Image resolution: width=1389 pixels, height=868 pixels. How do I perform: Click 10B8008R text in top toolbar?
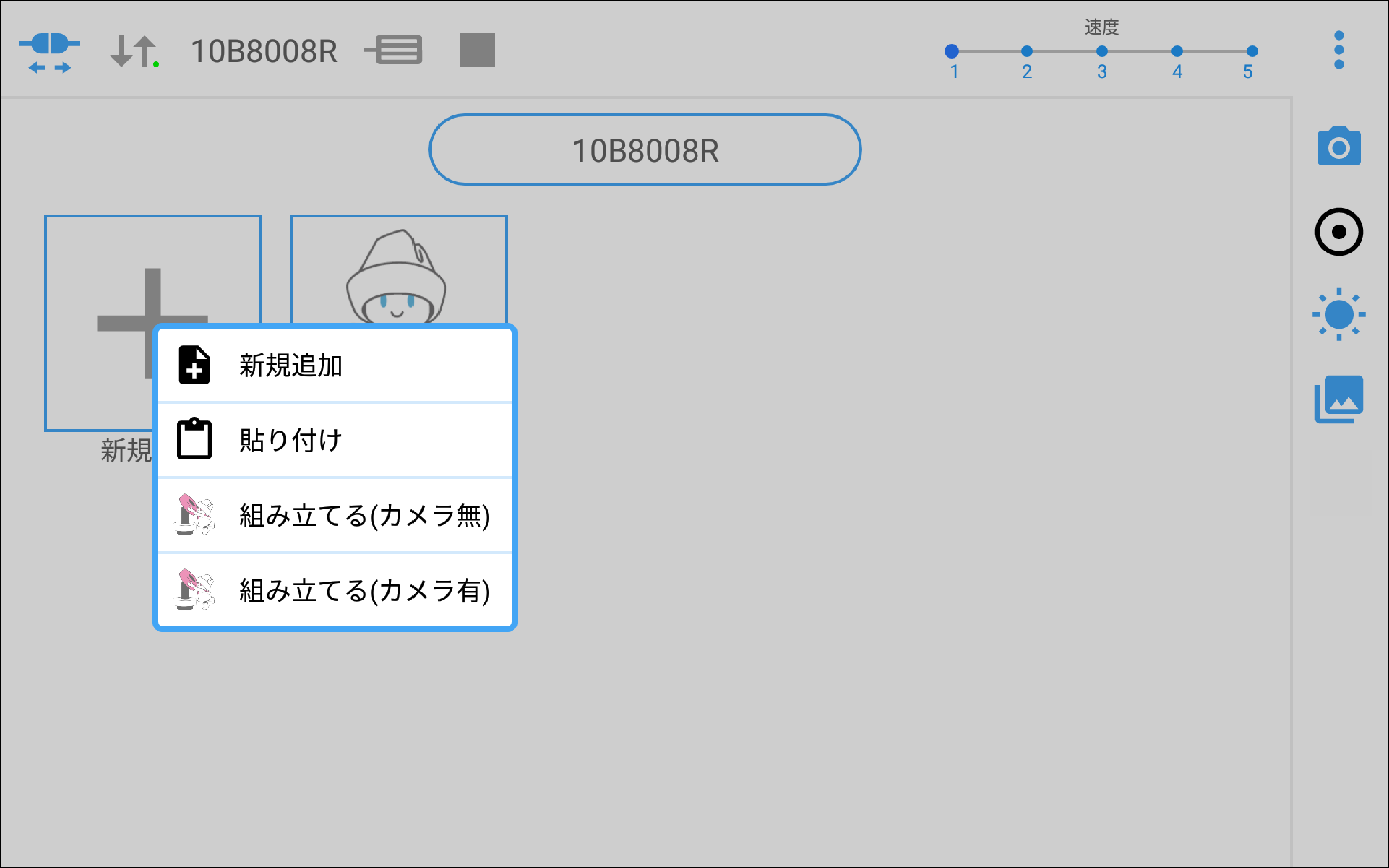pos(264,52)
